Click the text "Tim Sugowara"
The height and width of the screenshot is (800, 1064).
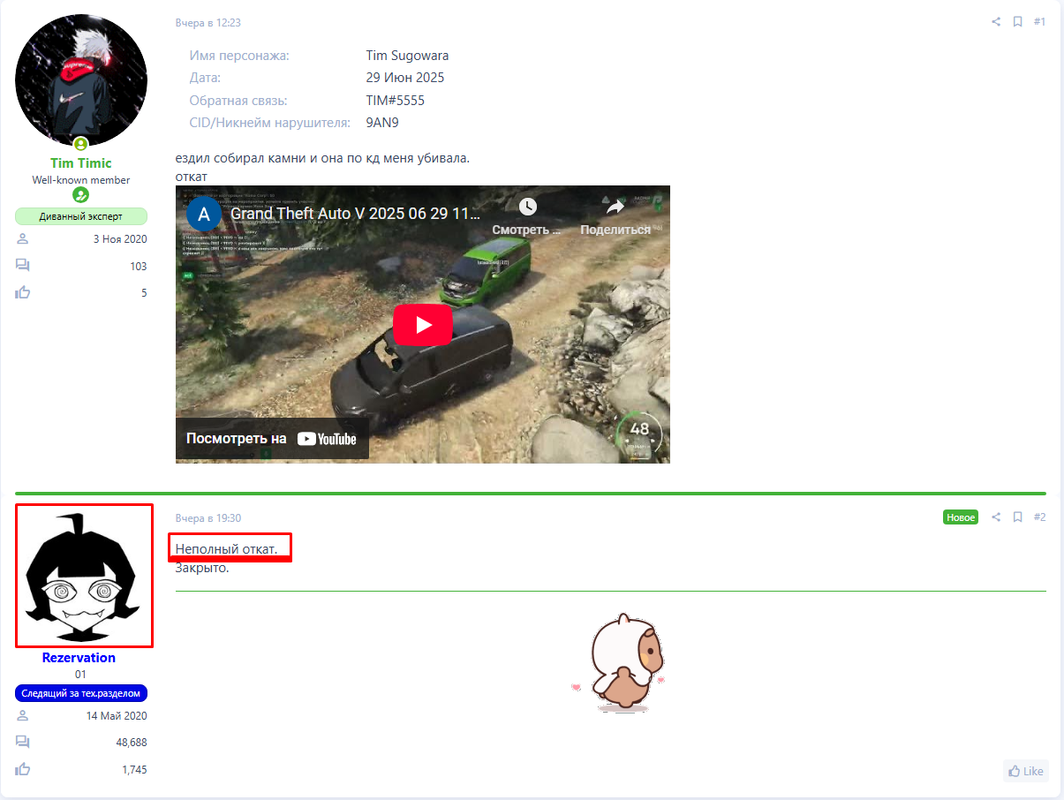tap(407, 56)
